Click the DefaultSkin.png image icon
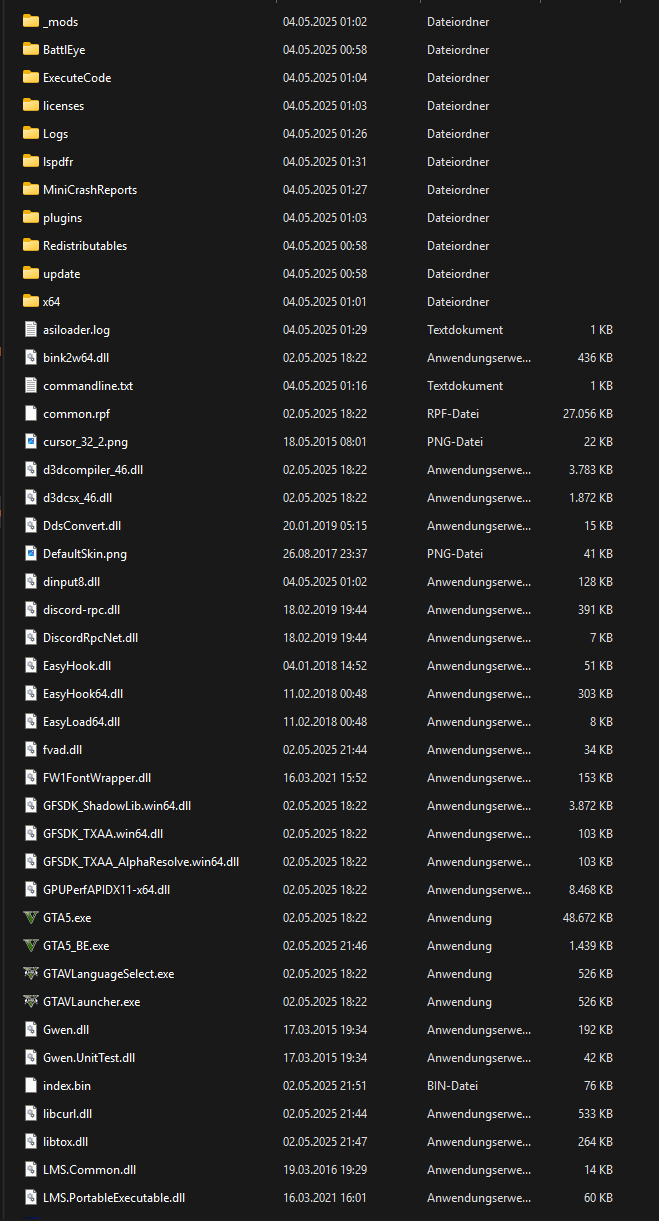This screenshot has height=1221, width=659. [x=30, y=553]
